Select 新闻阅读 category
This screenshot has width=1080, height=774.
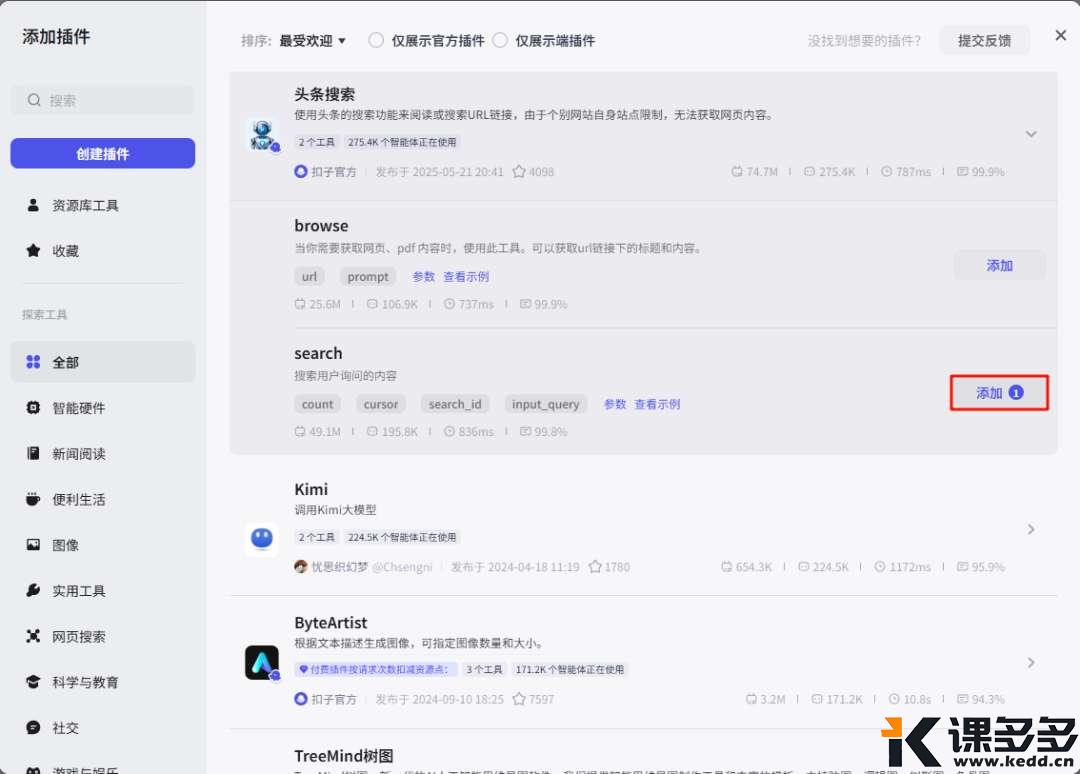pyautogui.click(x=103, y=453)
